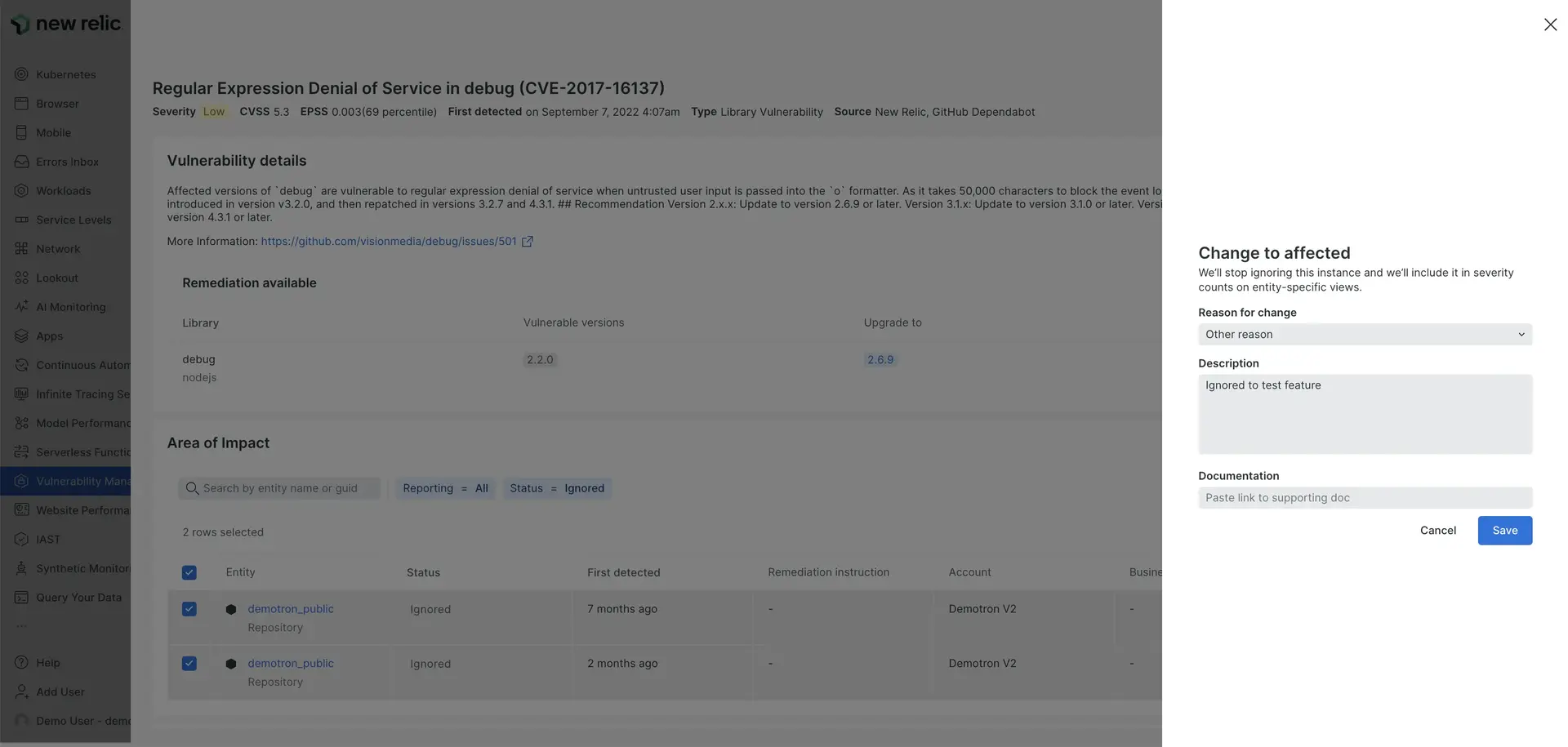
Task: Click the Low severity badge
Action: 214,112
